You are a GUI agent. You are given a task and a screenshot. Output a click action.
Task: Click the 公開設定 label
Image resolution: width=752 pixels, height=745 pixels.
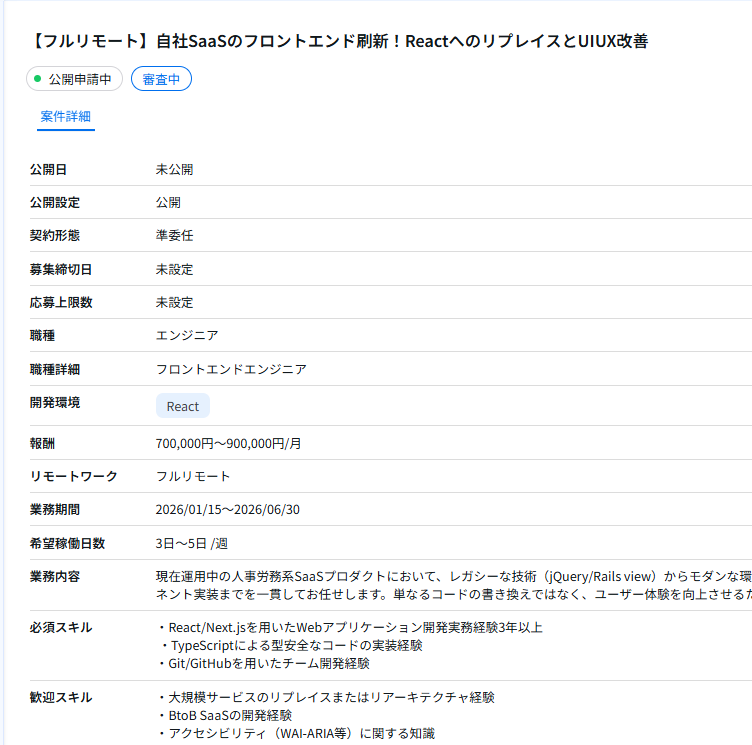coord(55,202)
